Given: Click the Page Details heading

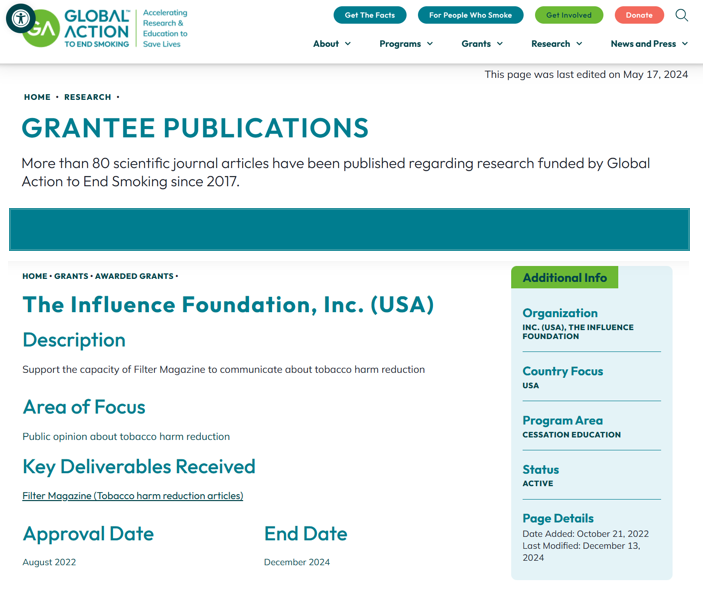Looking at the screenshot, I should pyautogui.click(x=558, y=519).
